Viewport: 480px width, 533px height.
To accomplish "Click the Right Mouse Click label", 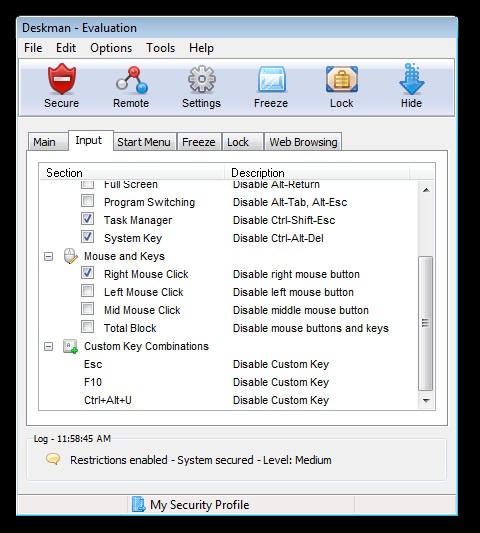I will click(x=146, y=274).
